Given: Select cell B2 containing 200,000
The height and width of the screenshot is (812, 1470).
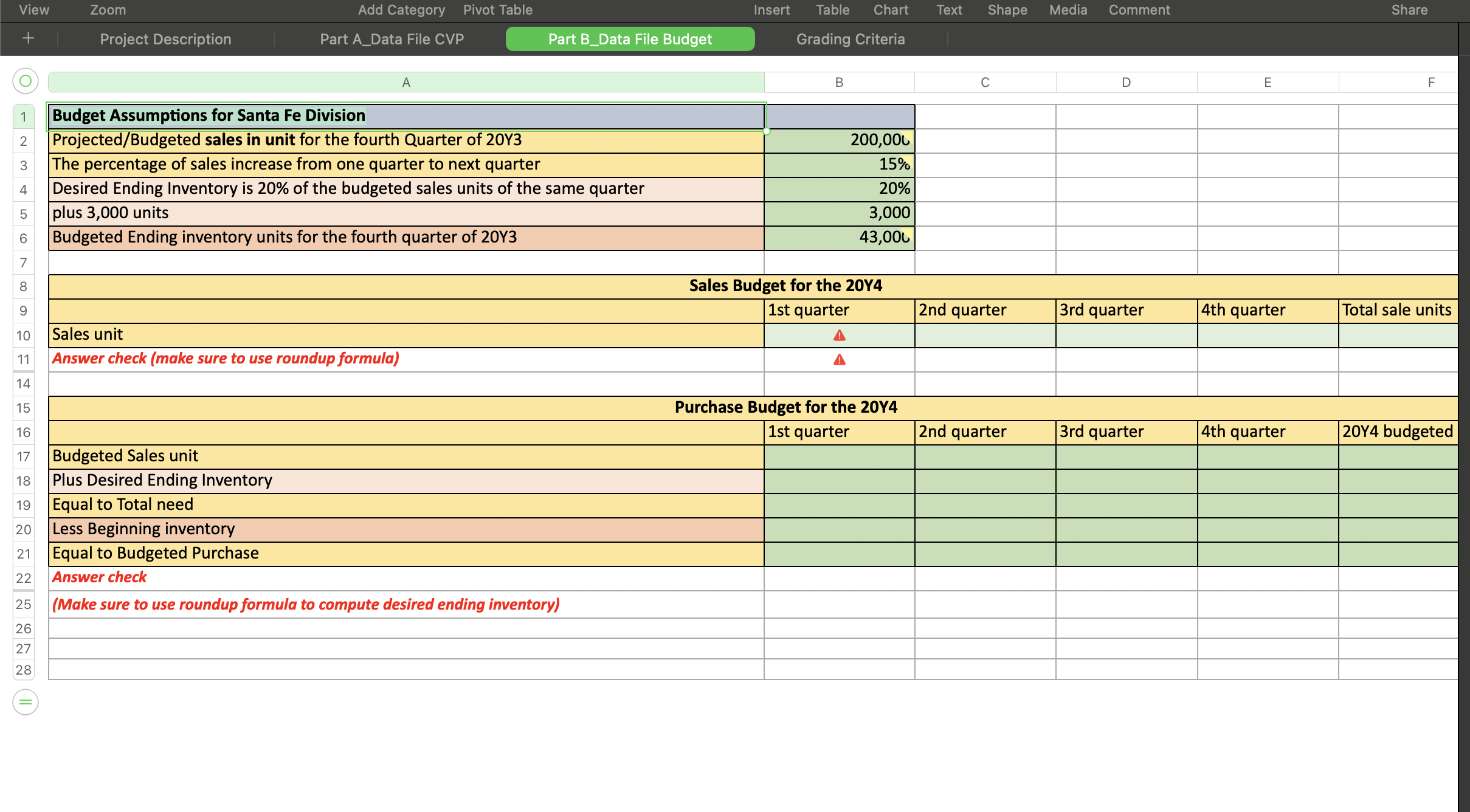Looking at the screenshot, I should point(839,139).
